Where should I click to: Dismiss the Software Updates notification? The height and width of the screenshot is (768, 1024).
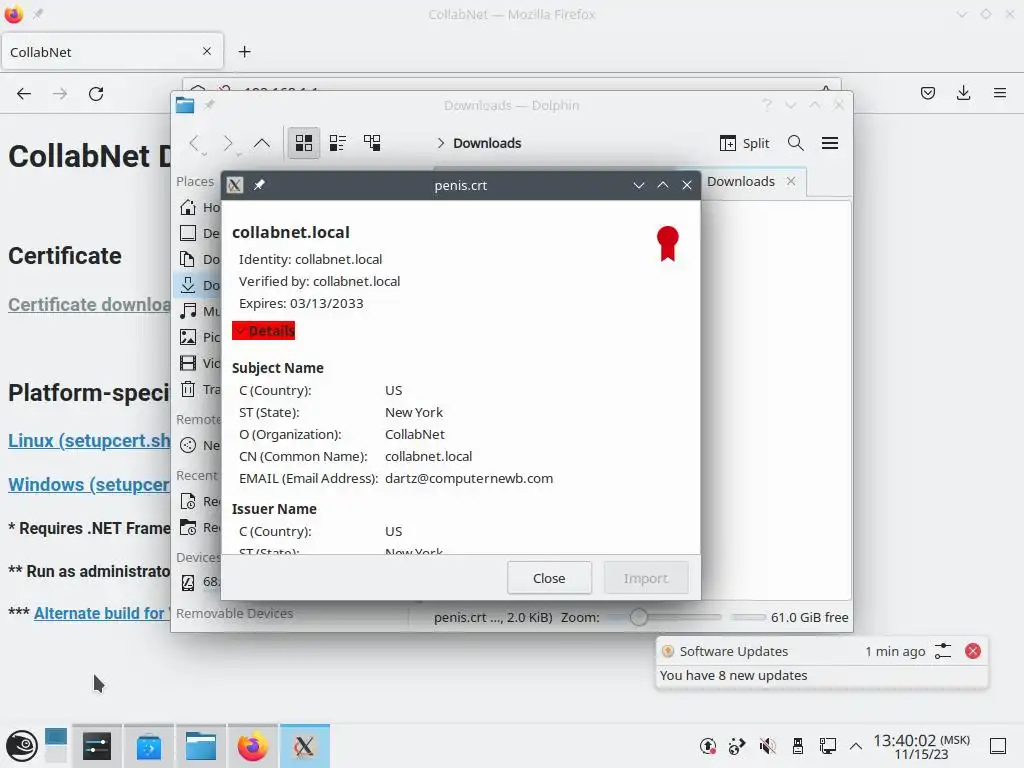click(x=972, y=651)
